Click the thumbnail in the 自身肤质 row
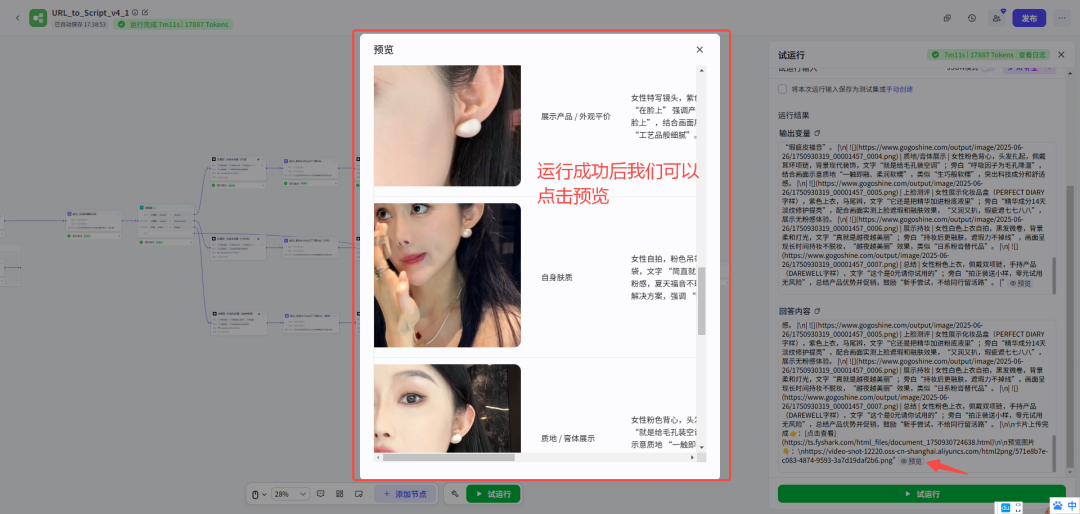This screenshot has width=1080, height=514. tap(447, 275)
